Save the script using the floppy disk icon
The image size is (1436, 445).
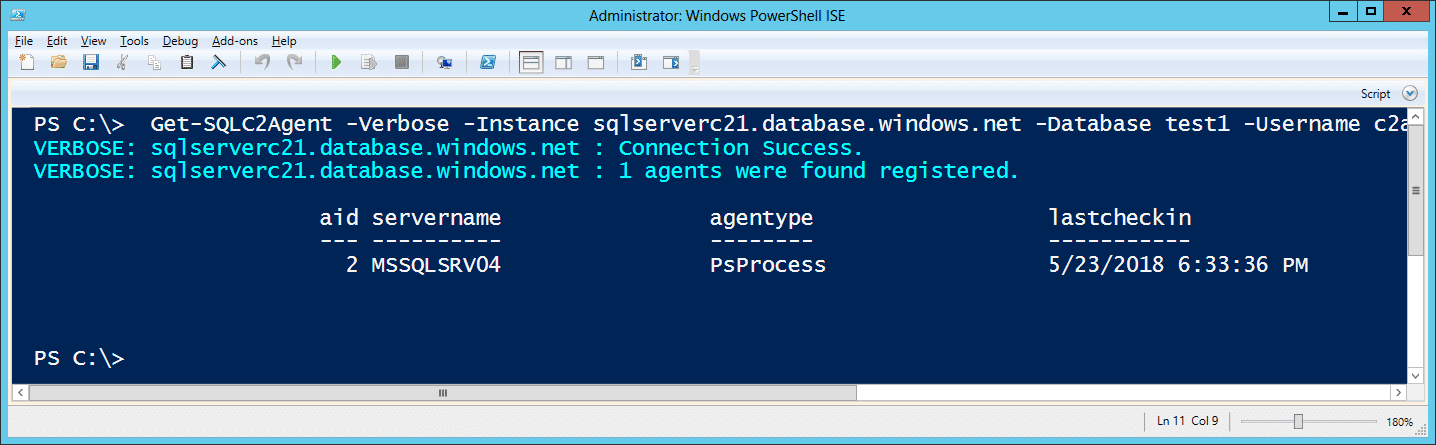point(90,63)
